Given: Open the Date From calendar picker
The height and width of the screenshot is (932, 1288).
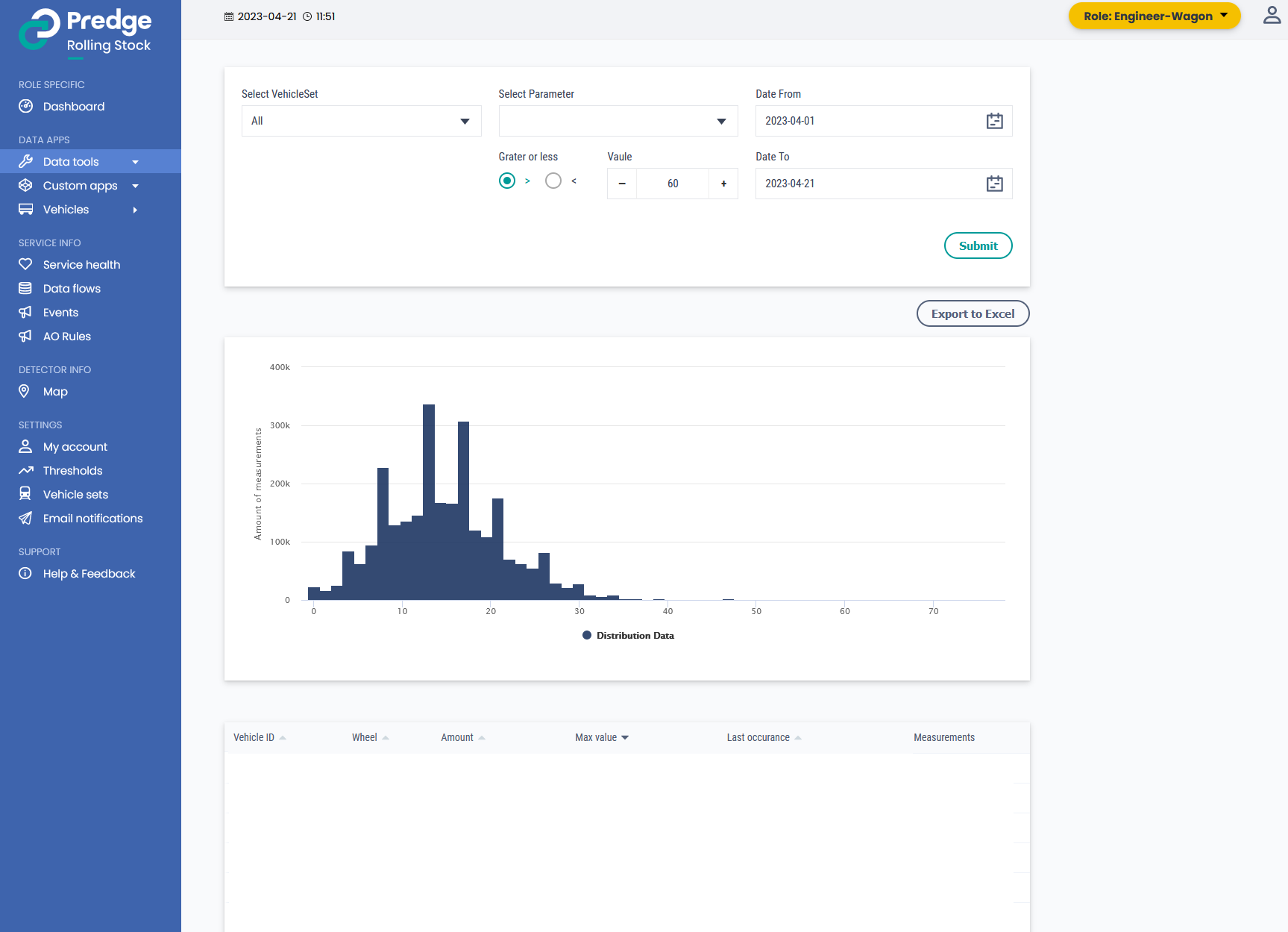Looking at the screenshot, I should click(x=994, y=121).
